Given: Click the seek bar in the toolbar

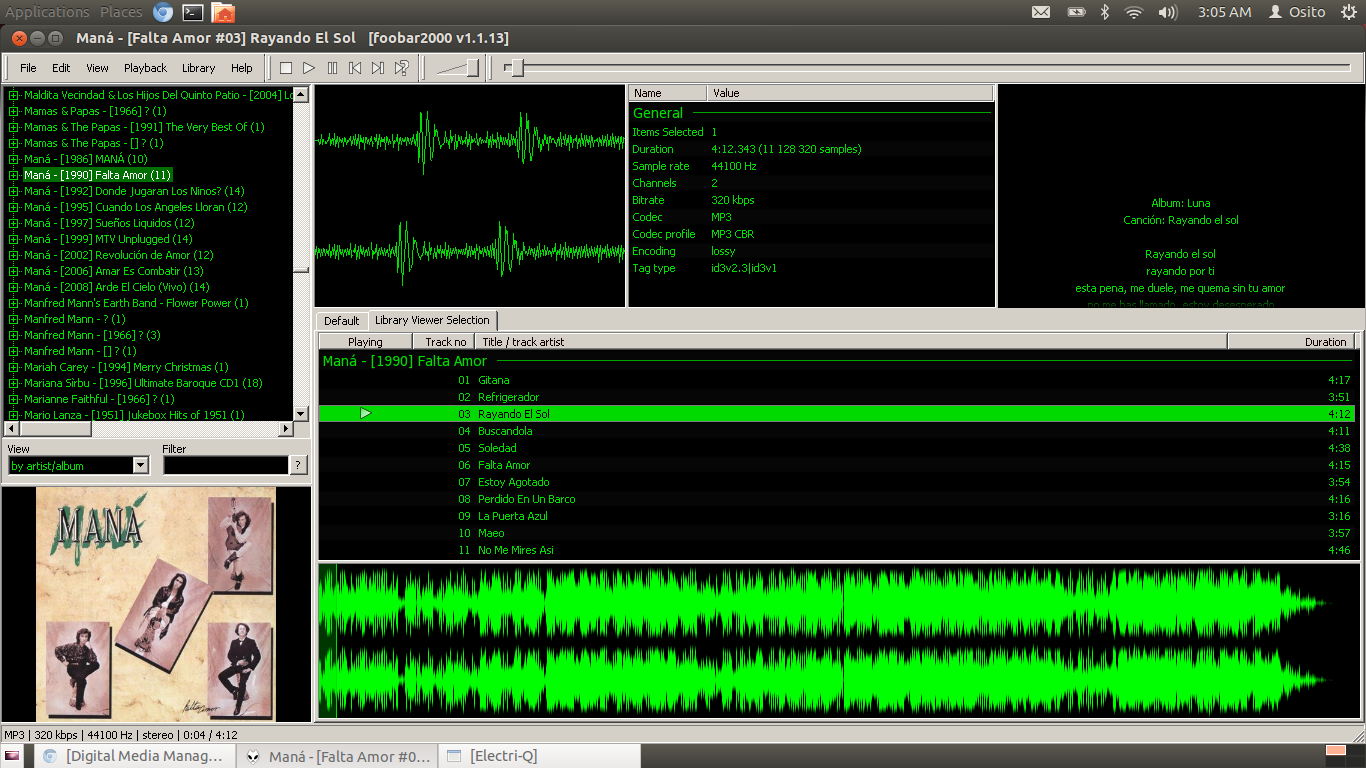Looking at the screenshot, I should 927,68.
